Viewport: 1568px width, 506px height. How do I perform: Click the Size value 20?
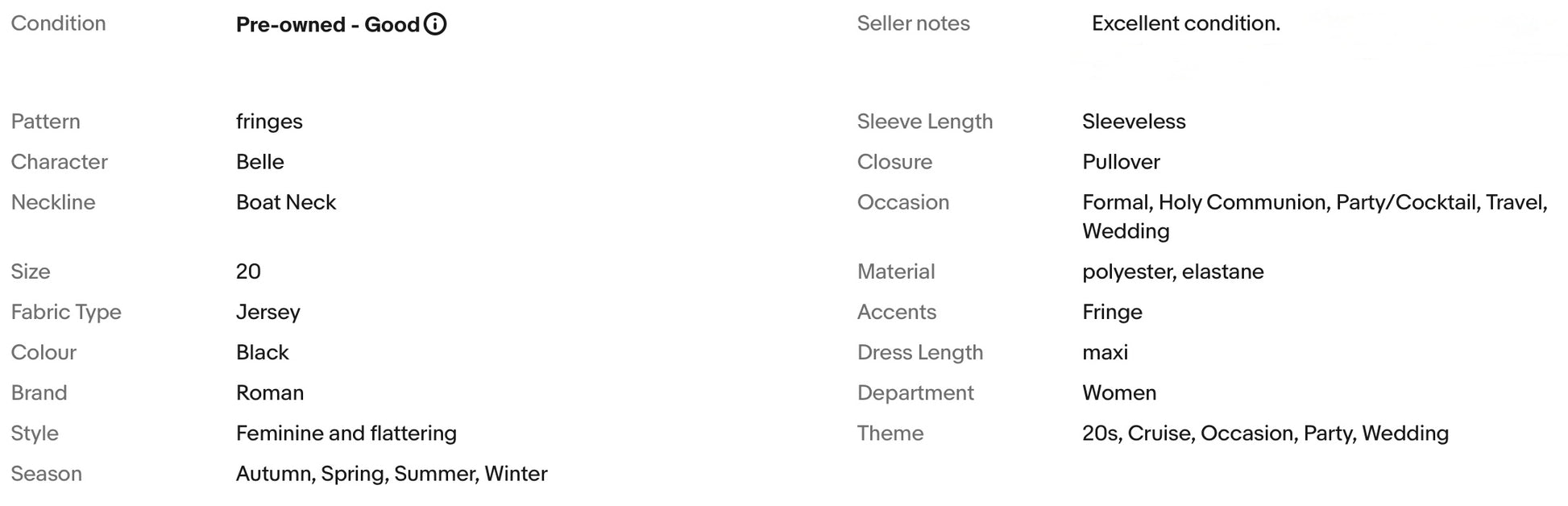(248, 272)
